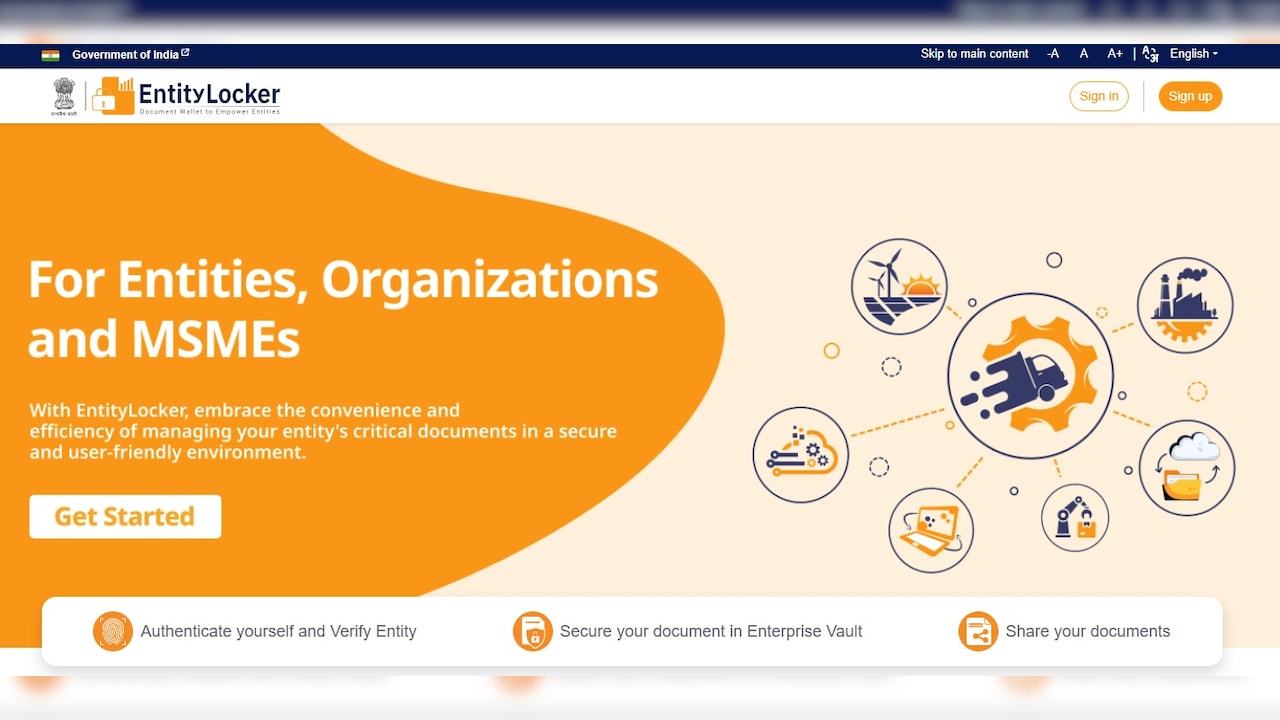Click the share documents icon
The height and width of the screenshot is (720, 1280).
(978, 632)
